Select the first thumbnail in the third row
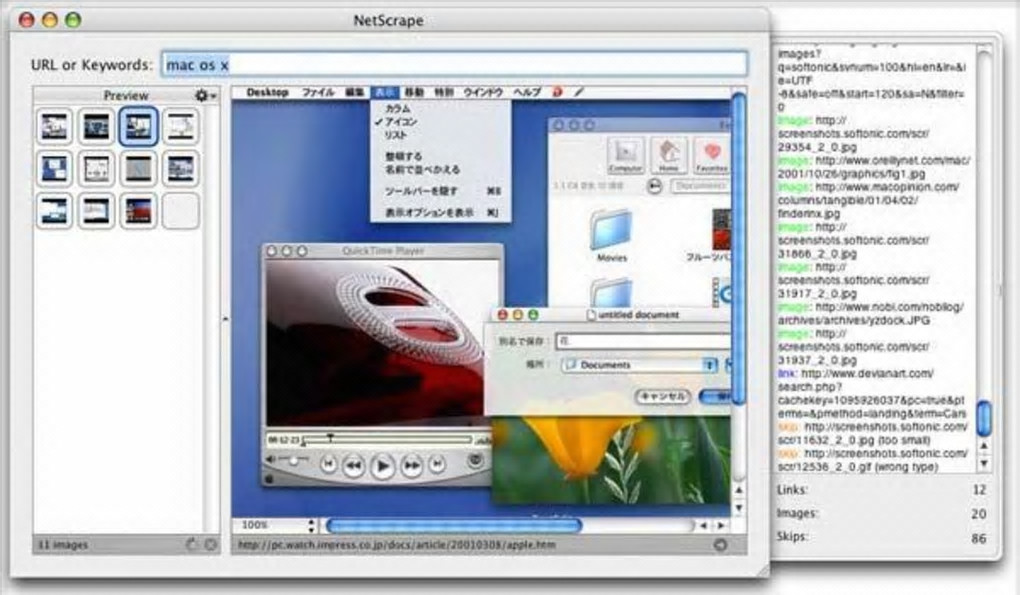Viewport: 1020px width, 595px height. pyautogui.click(x=54, y=211)
